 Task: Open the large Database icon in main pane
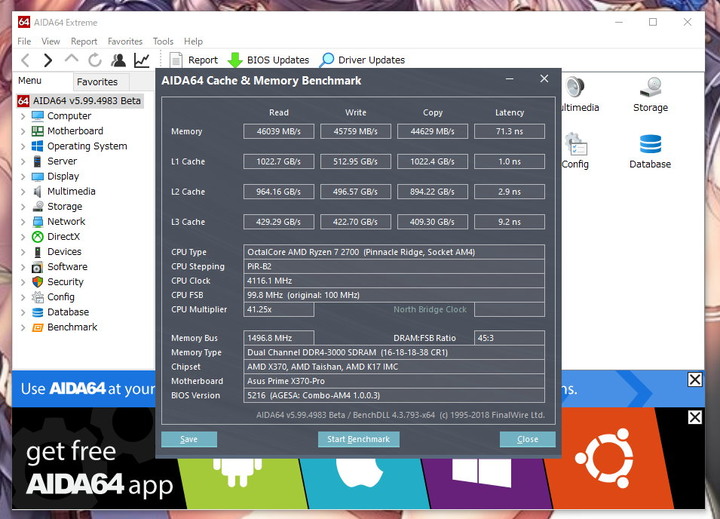click(x=650, y=144)
